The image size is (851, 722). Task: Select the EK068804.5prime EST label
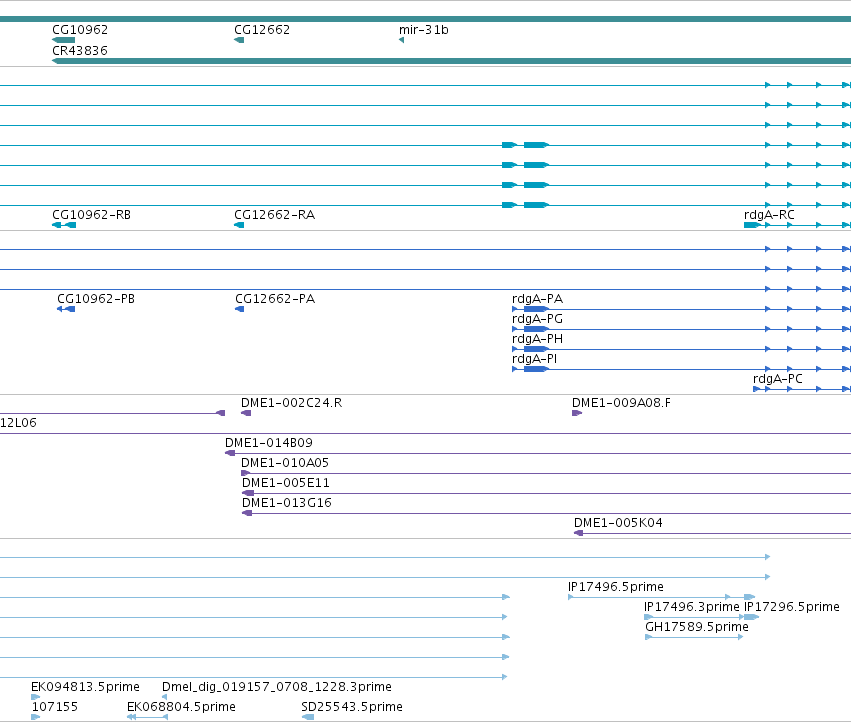(181, 707)
